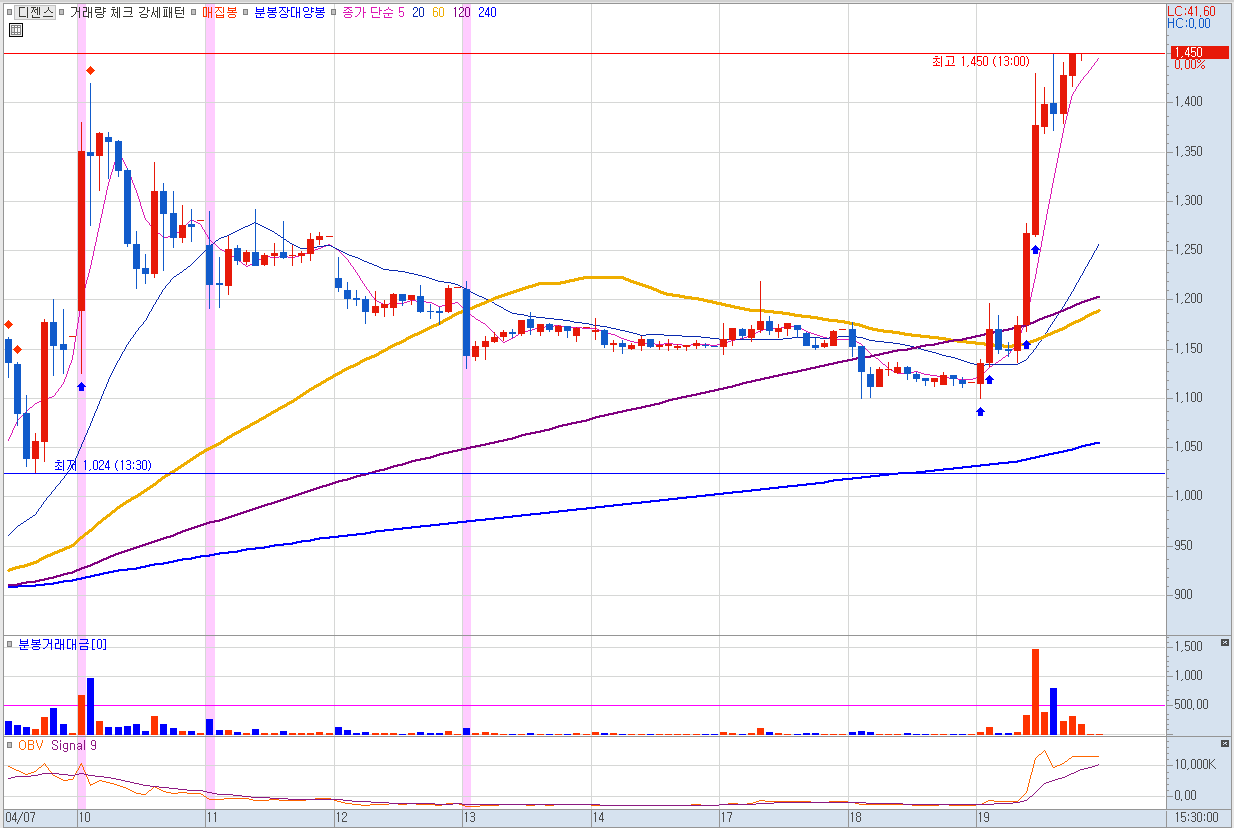The height and width of the screenshot is (828, 1234).
Task: Click the 10,000K OBV axis label
Action: 1194,765
